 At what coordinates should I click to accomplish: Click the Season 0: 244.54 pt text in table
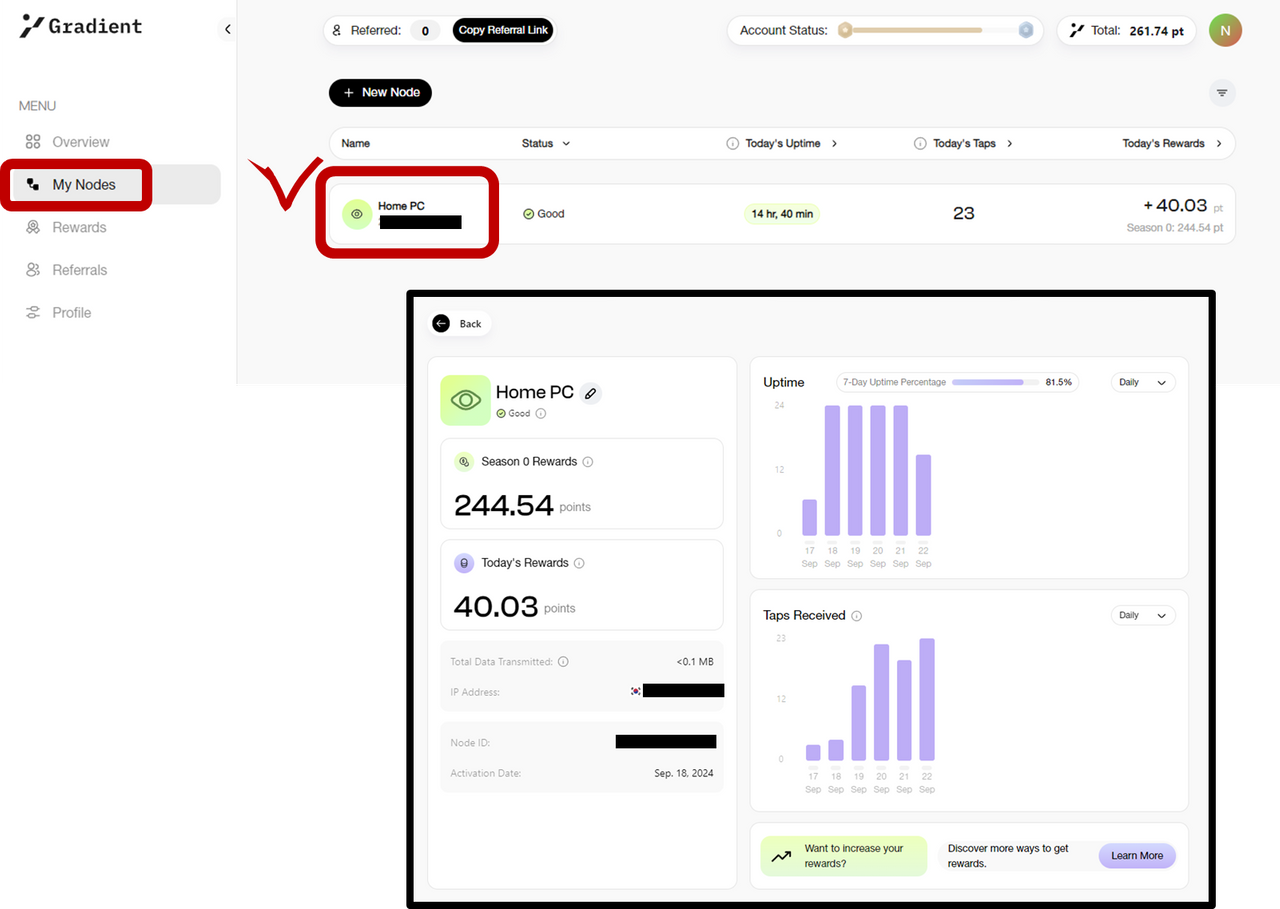1175,229
